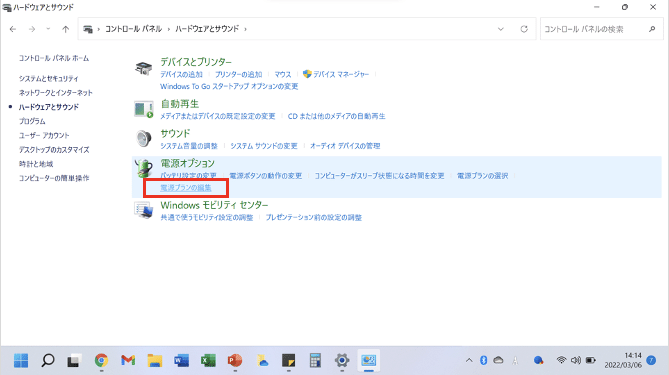Open コントロール パネル ホーム in sidebar

pos(54,58)
